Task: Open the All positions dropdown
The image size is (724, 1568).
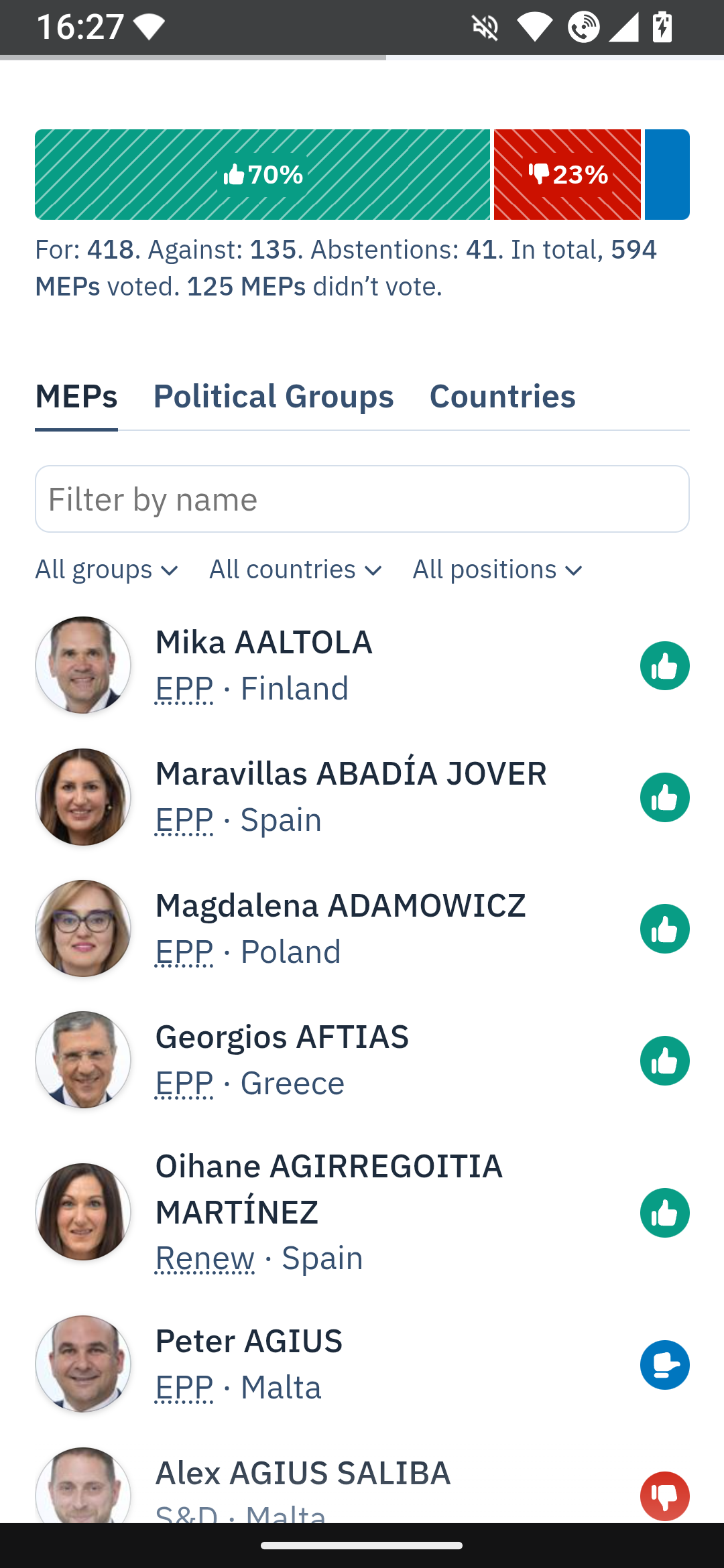Action: pos(497,570)
